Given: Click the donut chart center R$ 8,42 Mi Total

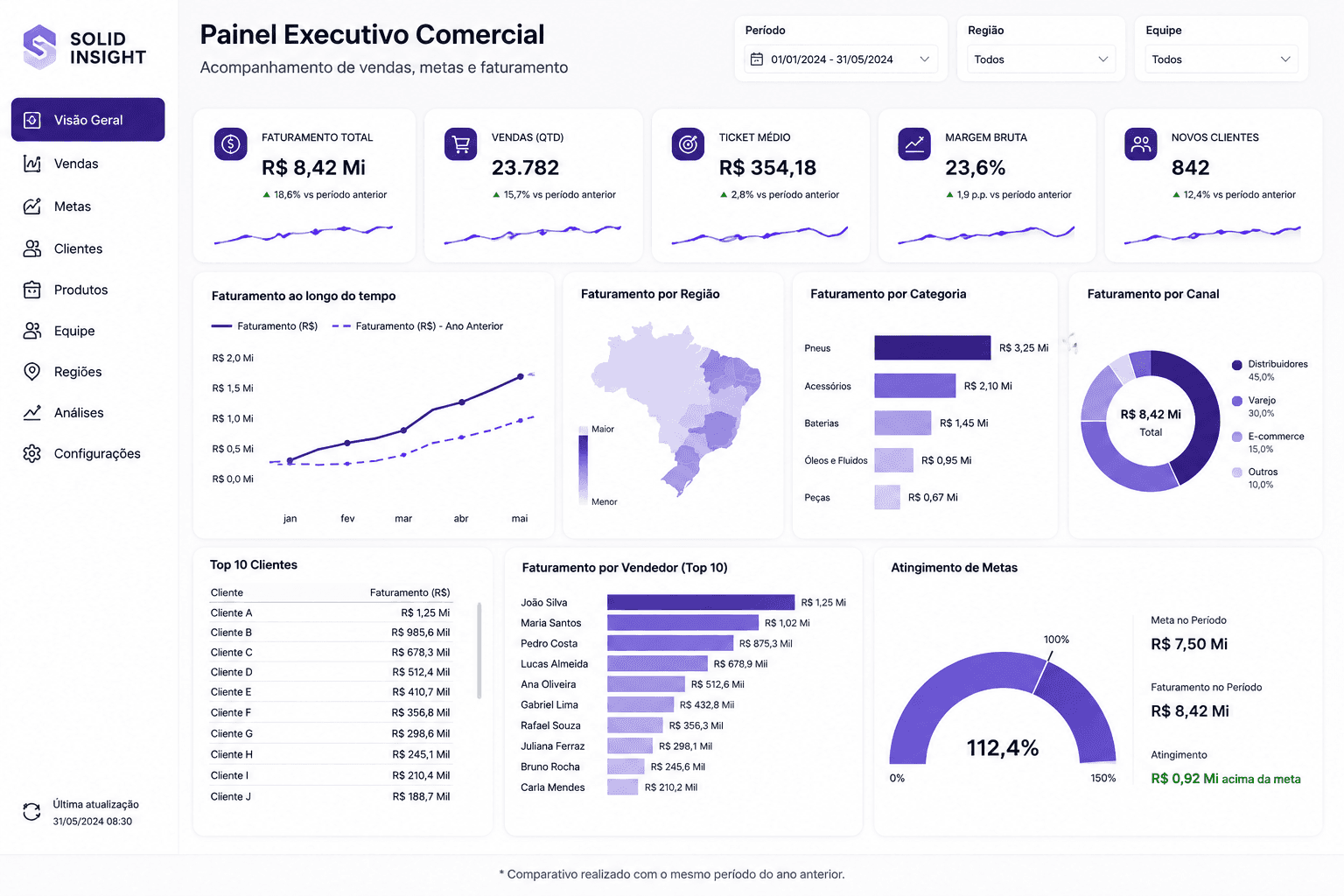Looking at the screenshot, I should click(1151, 422).
